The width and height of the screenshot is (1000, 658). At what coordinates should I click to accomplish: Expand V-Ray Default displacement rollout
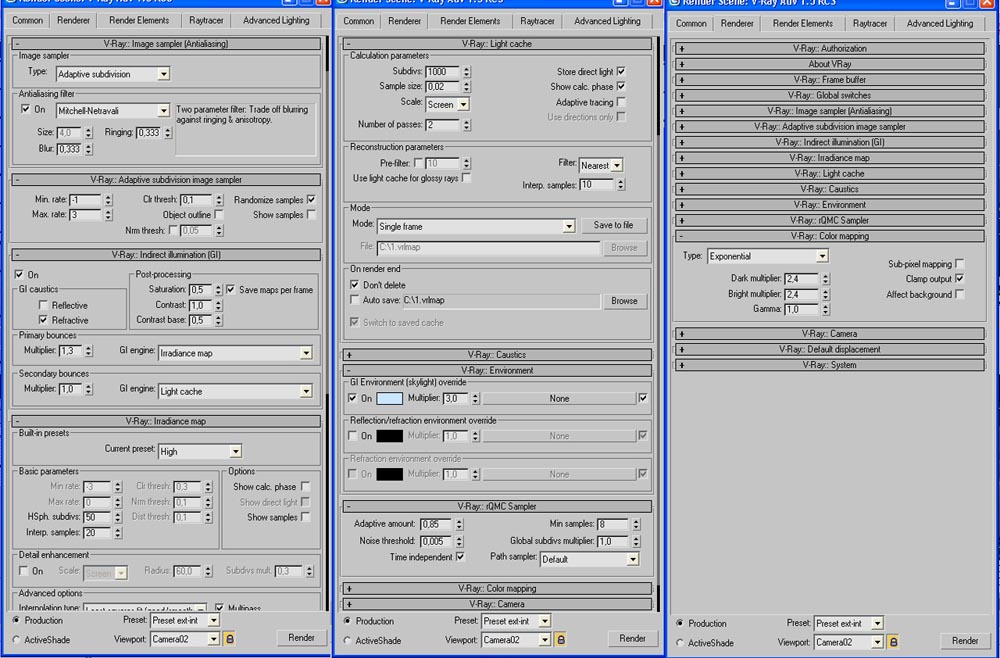pyautogui.click(x=829, y=349)
